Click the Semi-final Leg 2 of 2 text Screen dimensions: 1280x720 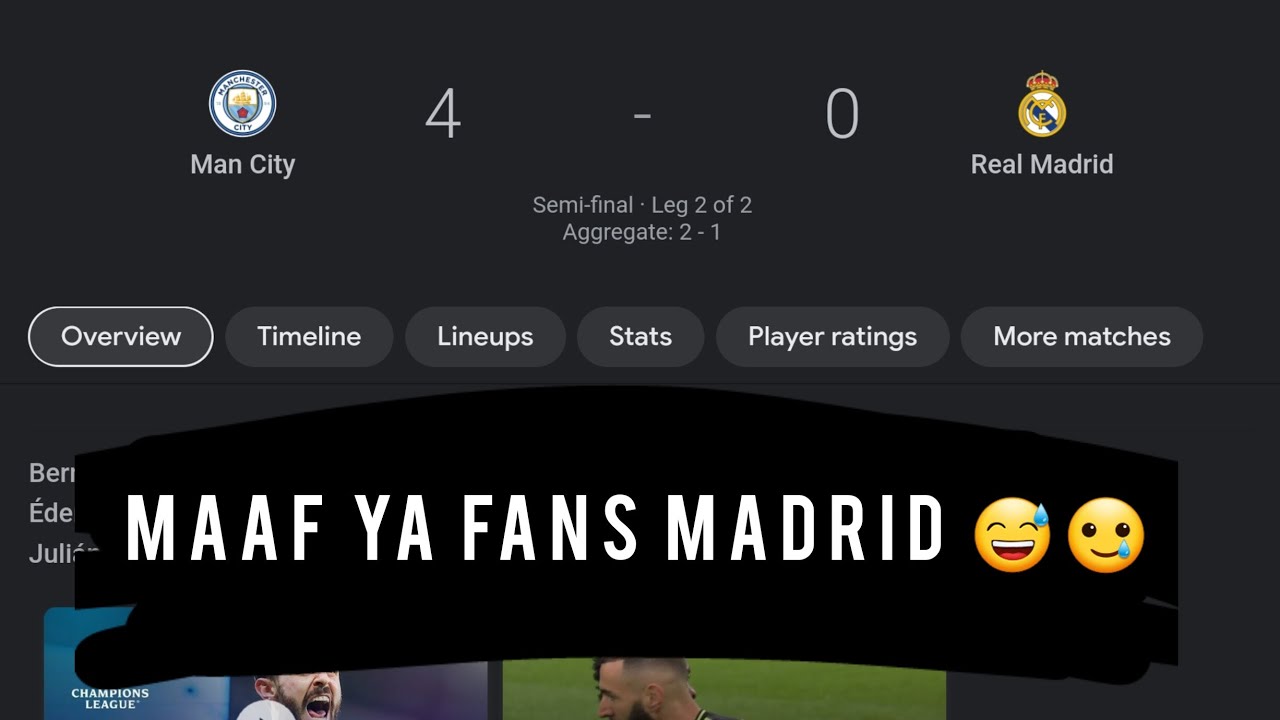[642, 205]
